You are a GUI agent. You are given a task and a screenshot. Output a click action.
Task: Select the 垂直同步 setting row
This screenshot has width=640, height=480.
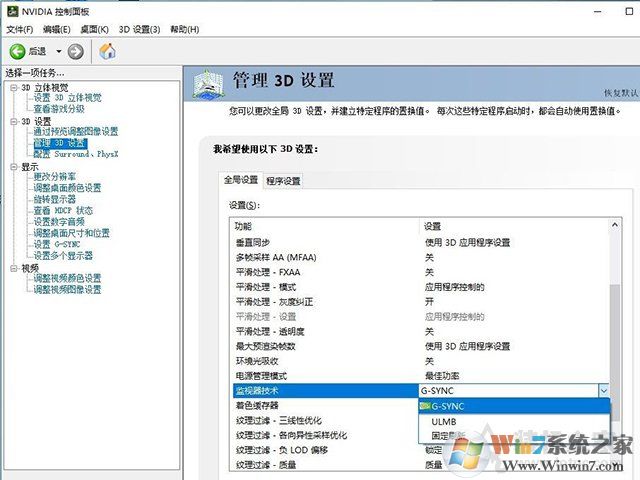420,242
